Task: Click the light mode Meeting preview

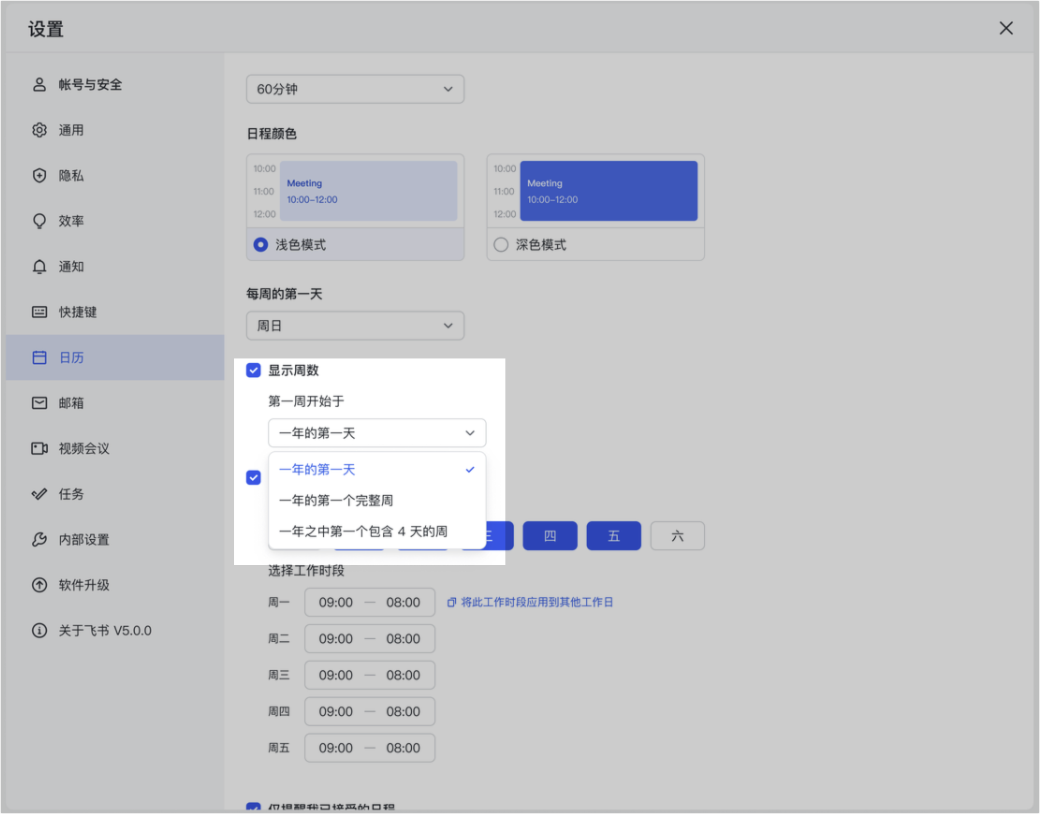Action: coord(368,190)
